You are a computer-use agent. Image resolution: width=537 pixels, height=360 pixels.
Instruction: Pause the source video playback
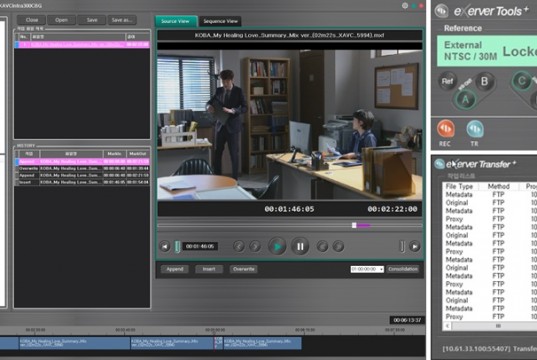[x=300, y=246]
